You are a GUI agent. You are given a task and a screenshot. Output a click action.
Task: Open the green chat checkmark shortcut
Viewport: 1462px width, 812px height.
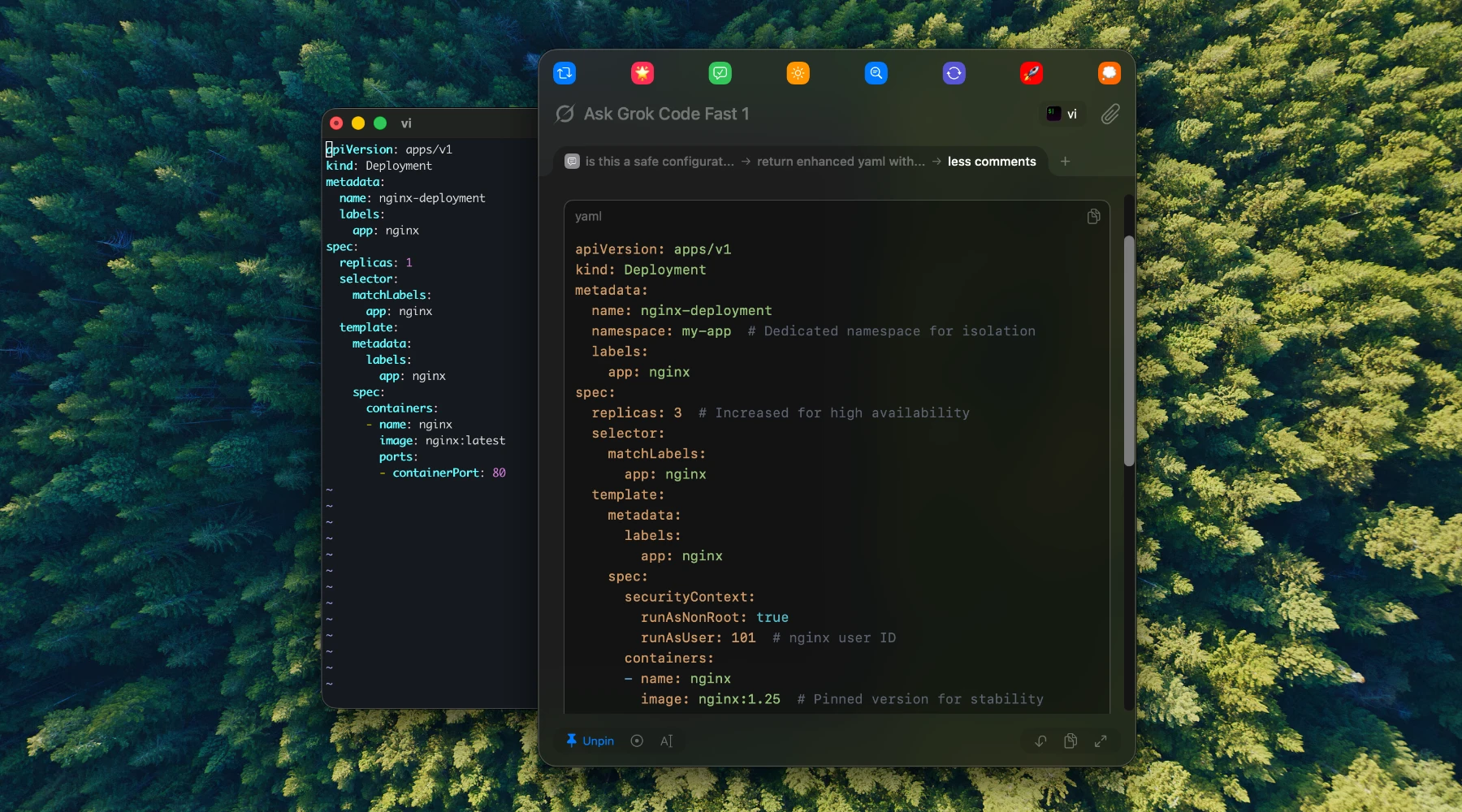[720, 73]
